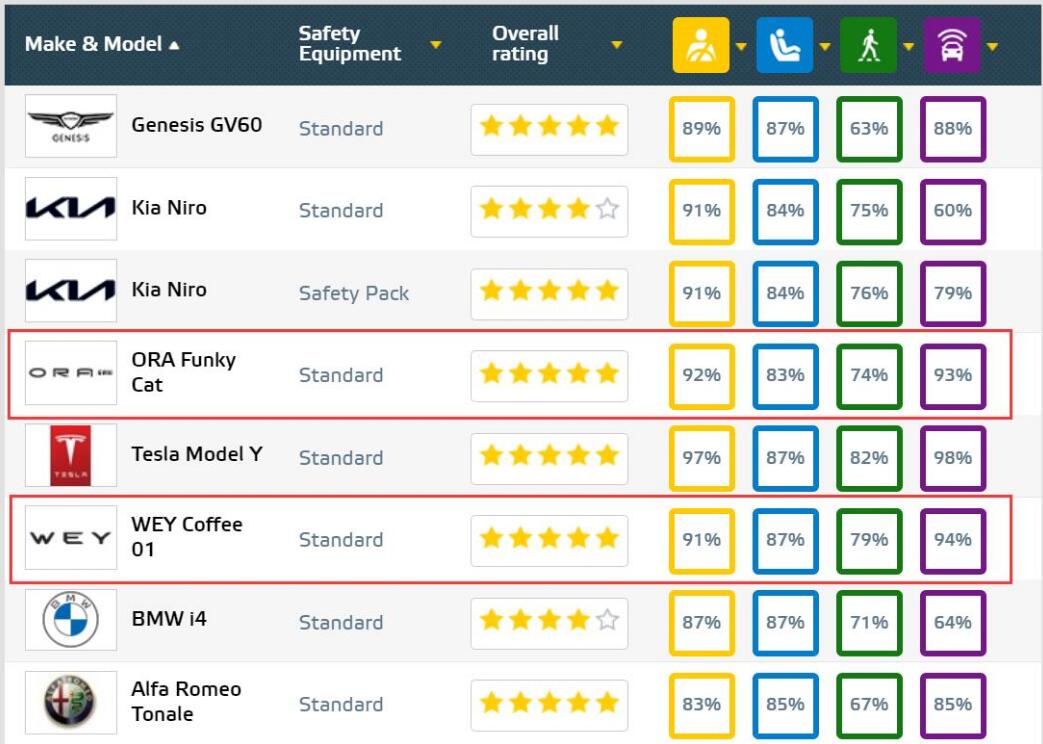Click the WEY Coffee 01 94% purple box
Screen dimensions: 1043x744
953,540
